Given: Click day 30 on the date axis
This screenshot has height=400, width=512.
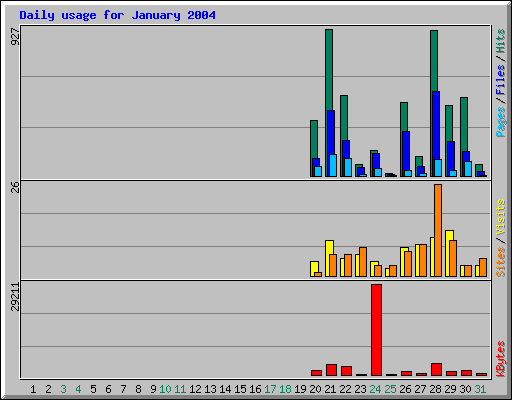Looking at the screenshot, I should click(x=465, y=389).
